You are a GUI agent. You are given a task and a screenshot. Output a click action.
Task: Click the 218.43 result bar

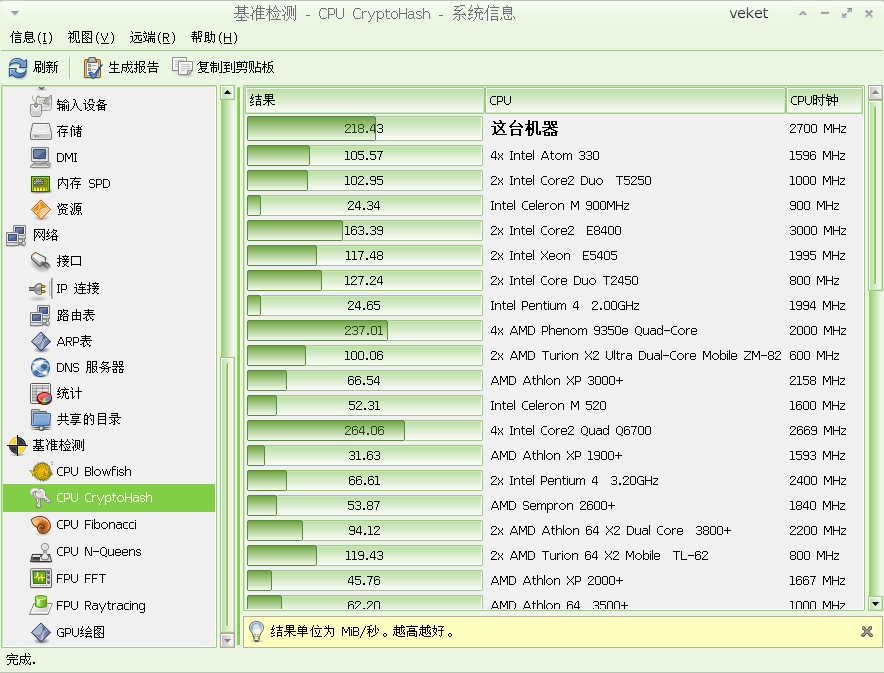(365, 129)
